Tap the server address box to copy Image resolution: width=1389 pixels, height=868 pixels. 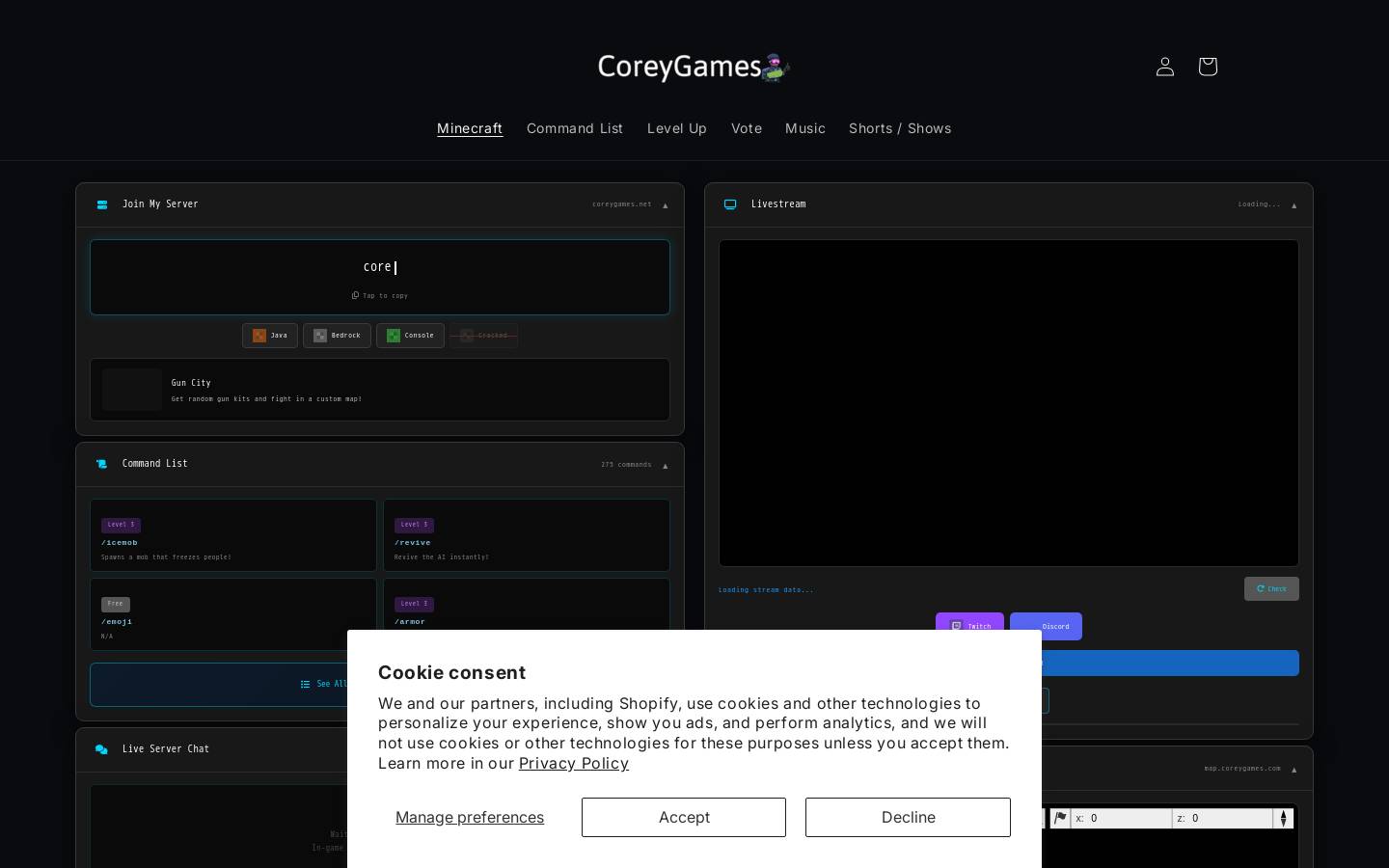click(x=380, y=277)
